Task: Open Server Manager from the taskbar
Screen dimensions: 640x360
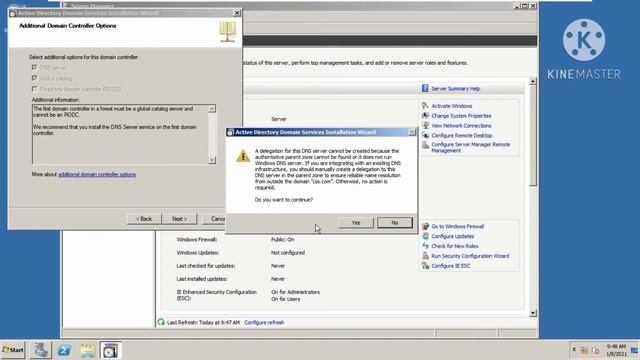Action: pyautogui.click(x=41, y=350)
